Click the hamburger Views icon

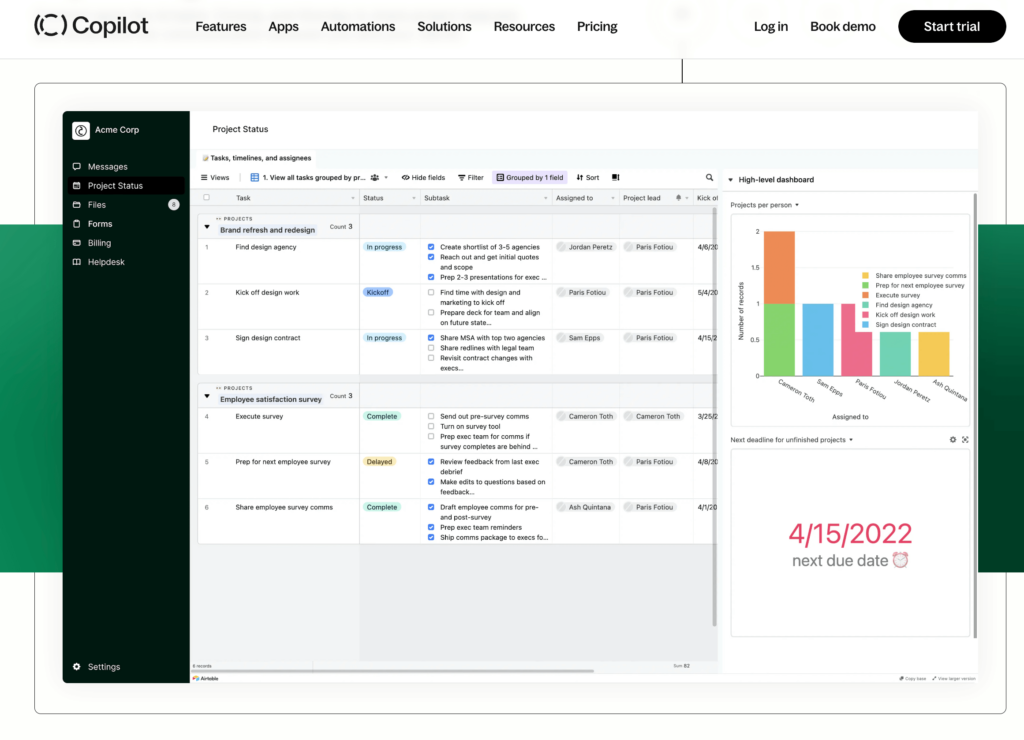[x=204, y=178]
